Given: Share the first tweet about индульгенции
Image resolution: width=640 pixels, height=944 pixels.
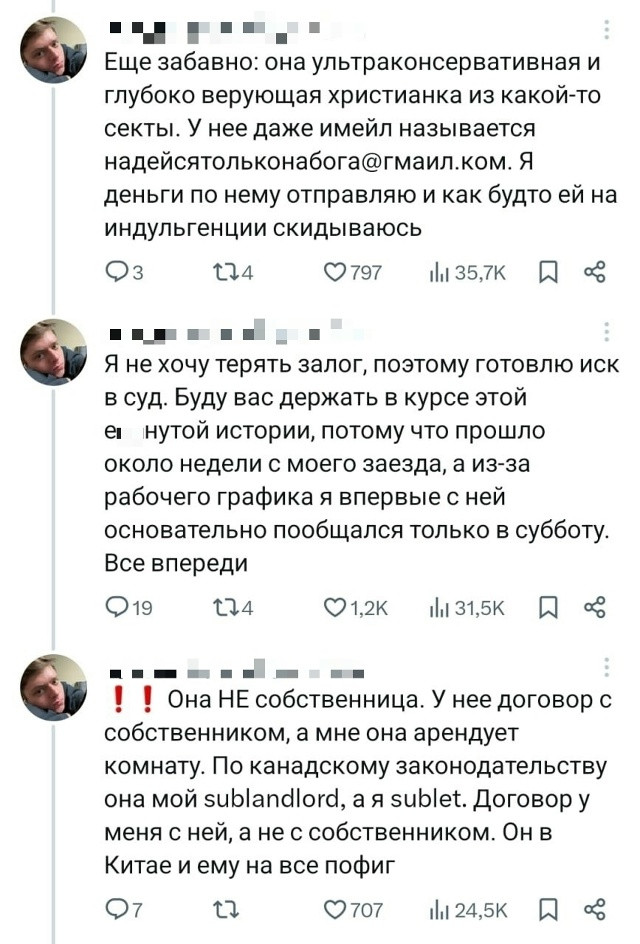Looking at the screenshot, I should [595, 272].
